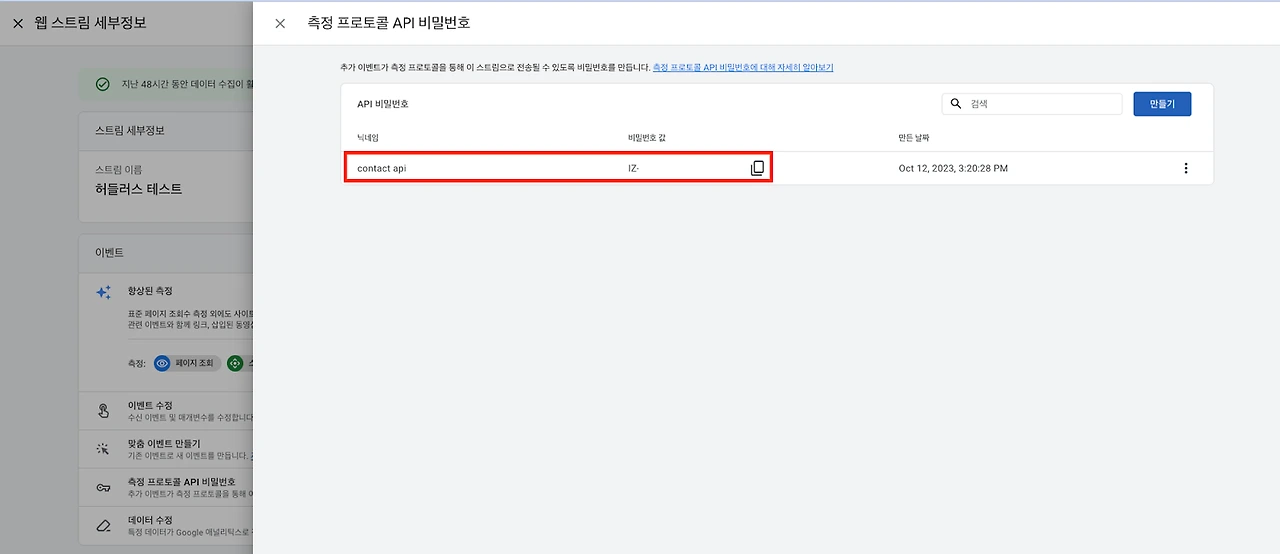Open 맞춤 이벤트 만들기 in the background page
1280x554 pixels.
(166, 449)
